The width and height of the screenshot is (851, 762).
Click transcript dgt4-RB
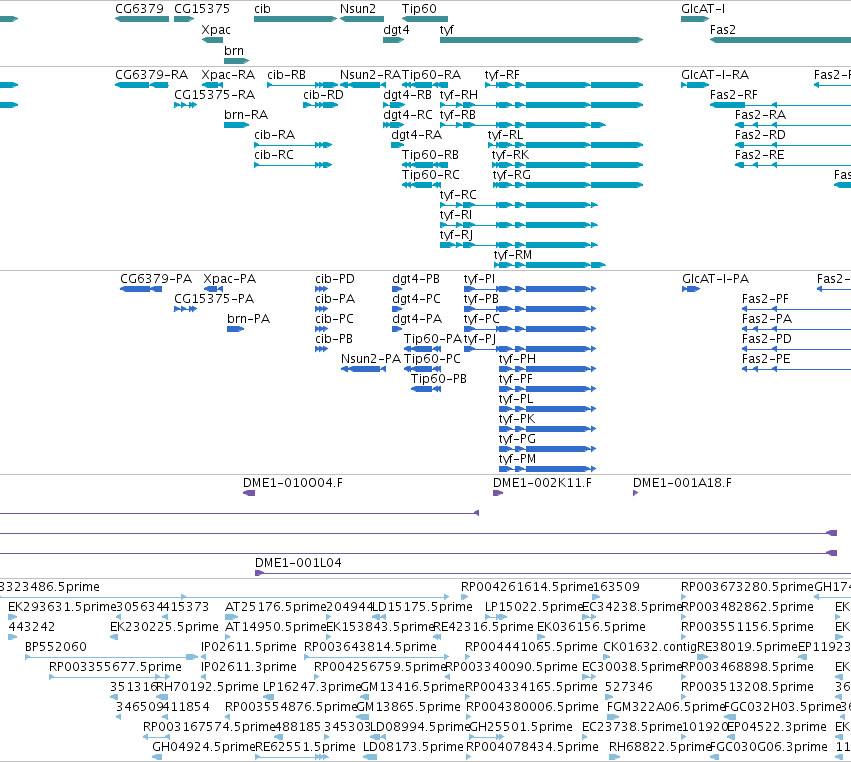coord(394,105)
